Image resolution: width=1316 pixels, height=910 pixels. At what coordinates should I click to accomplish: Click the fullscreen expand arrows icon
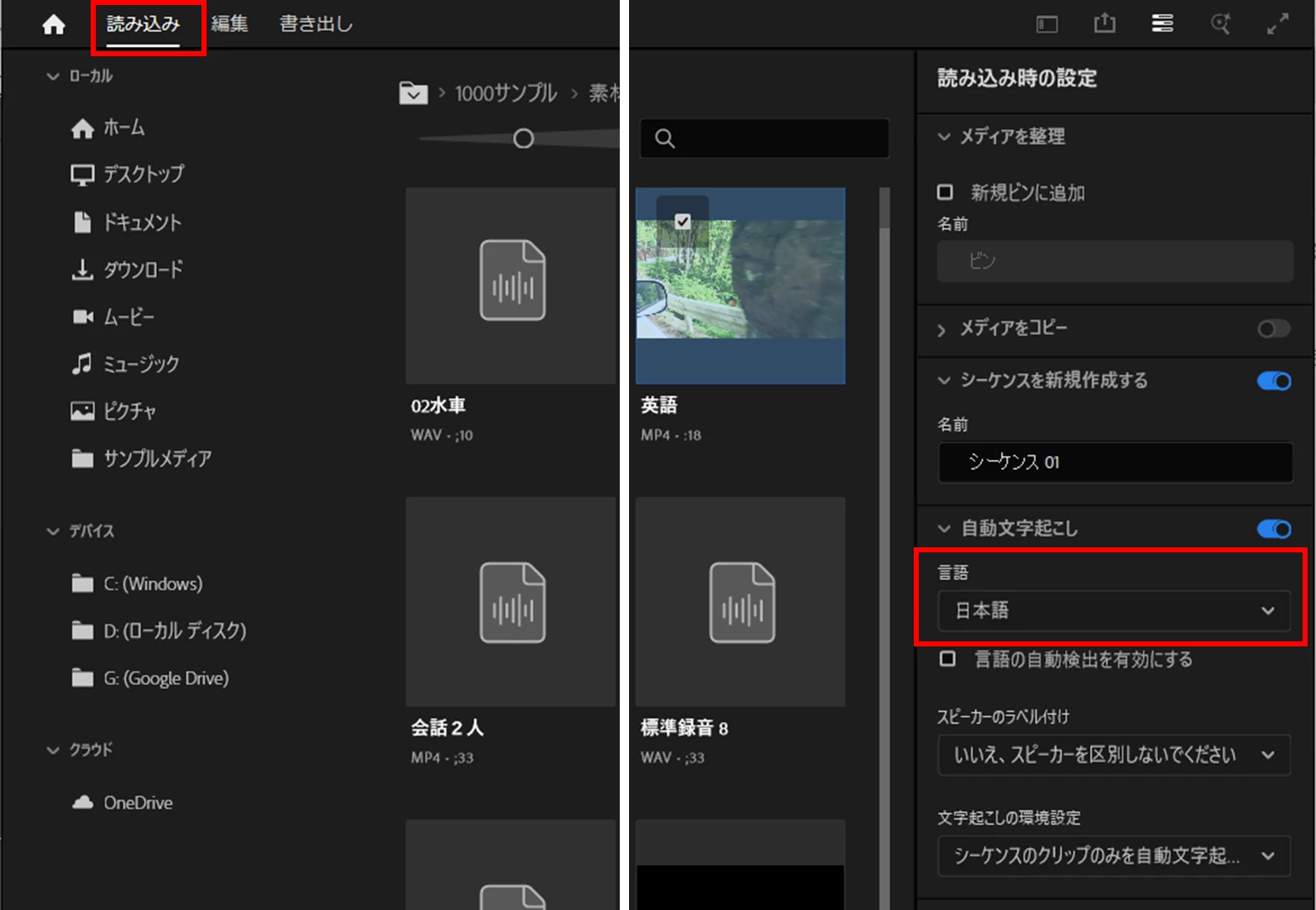(1277, 24)
